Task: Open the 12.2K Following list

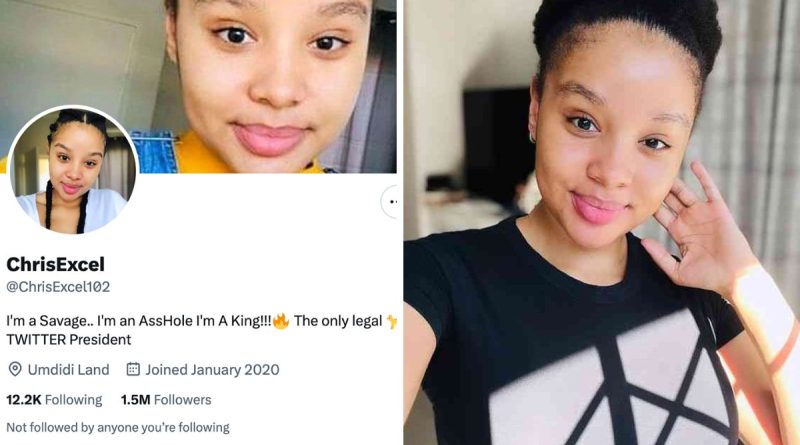Action: 54,400
